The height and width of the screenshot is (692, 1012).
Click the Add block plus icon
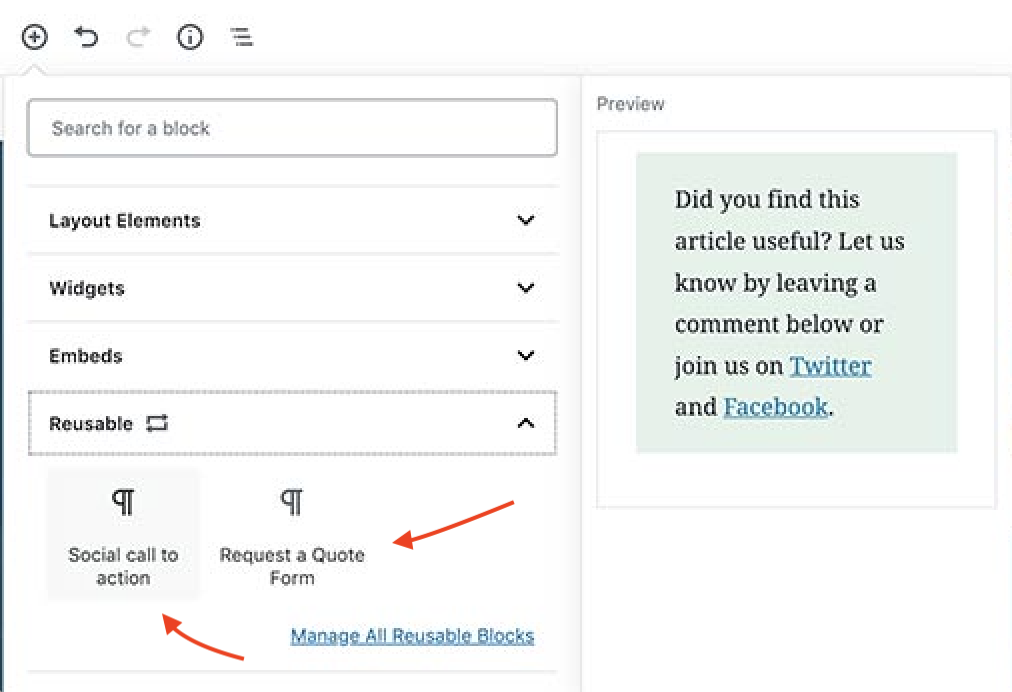click(34, 37)
